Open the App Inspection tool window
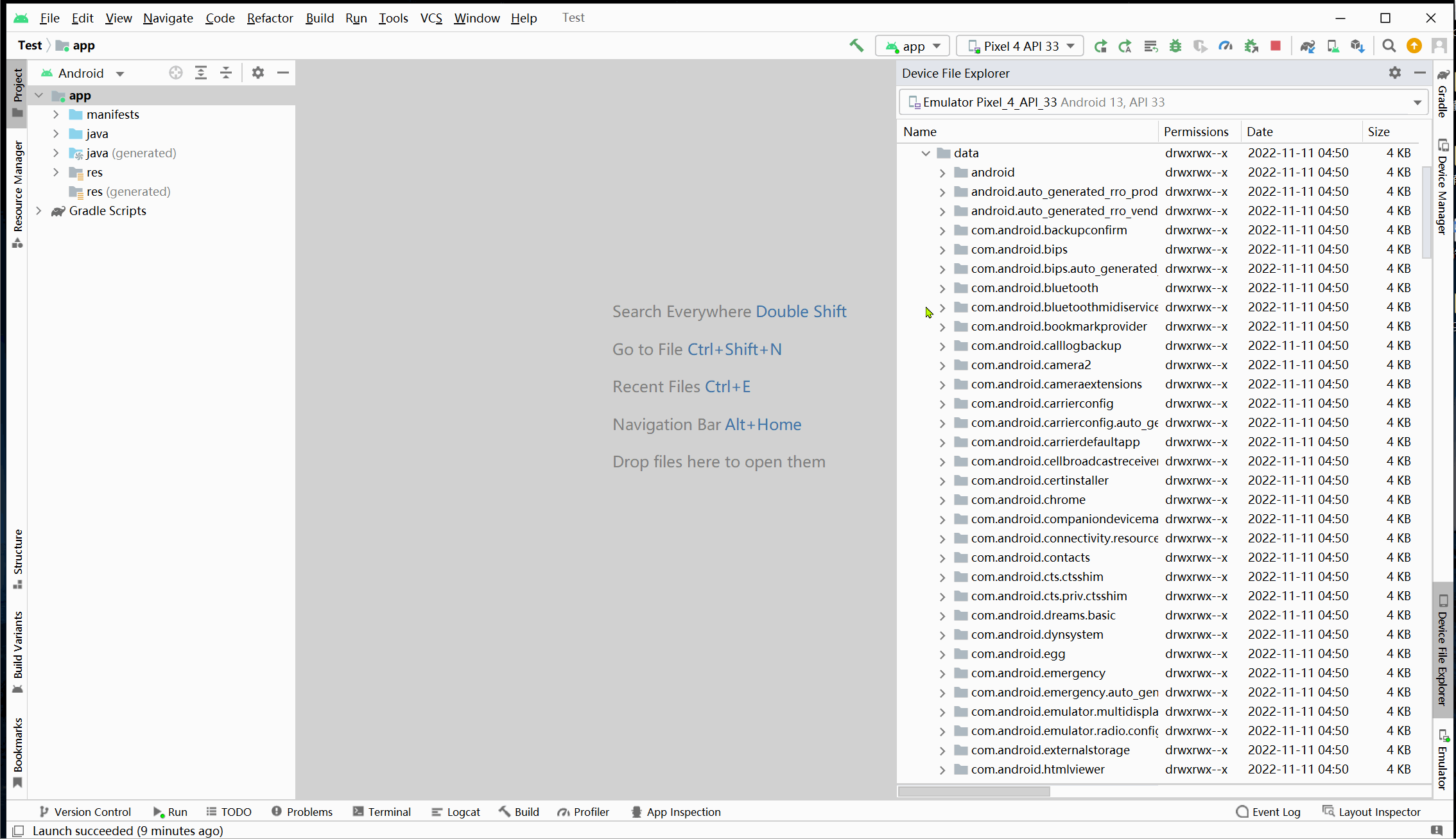 click(676, 812)
